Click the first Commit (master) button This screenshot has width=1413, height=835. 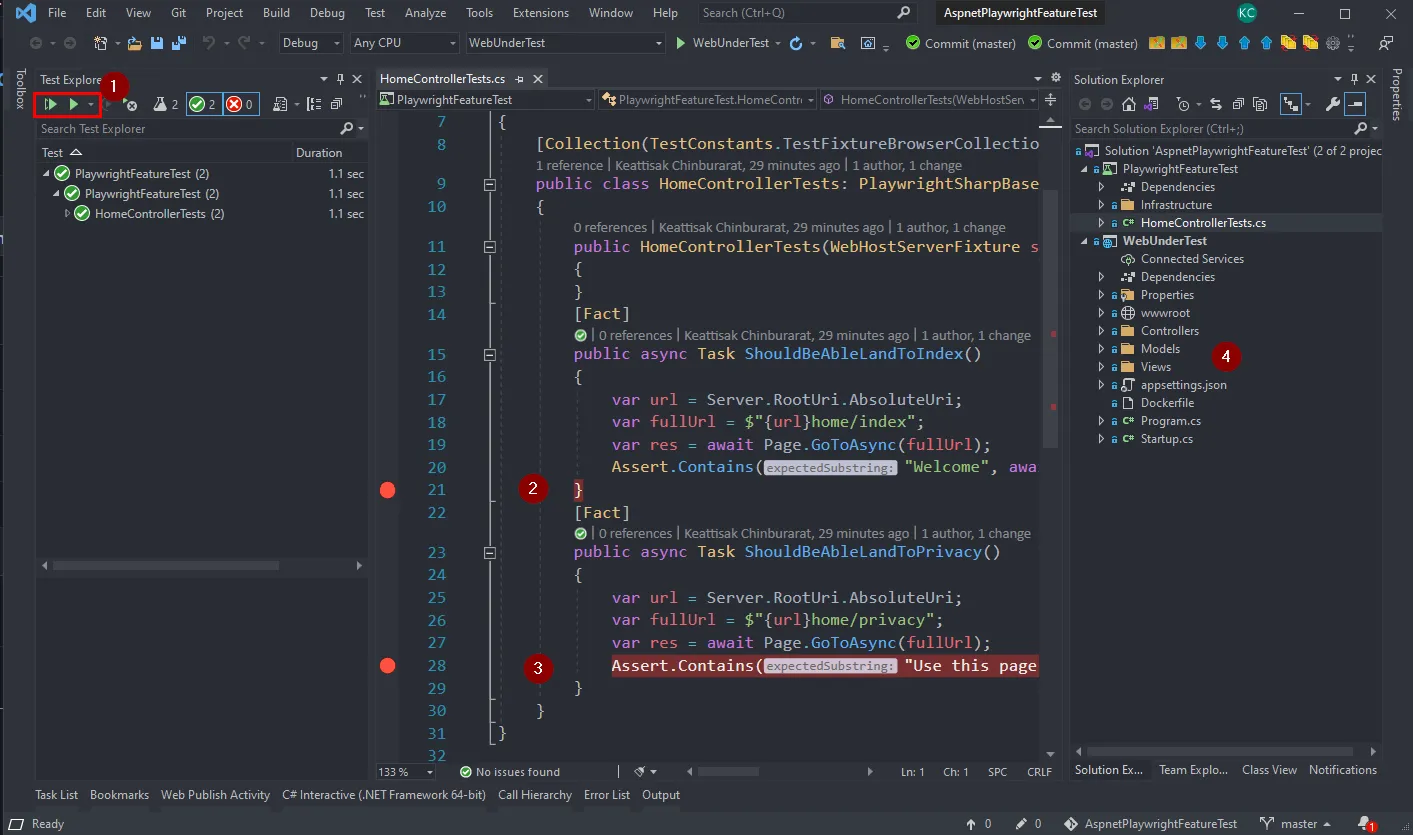click(960, 43)
